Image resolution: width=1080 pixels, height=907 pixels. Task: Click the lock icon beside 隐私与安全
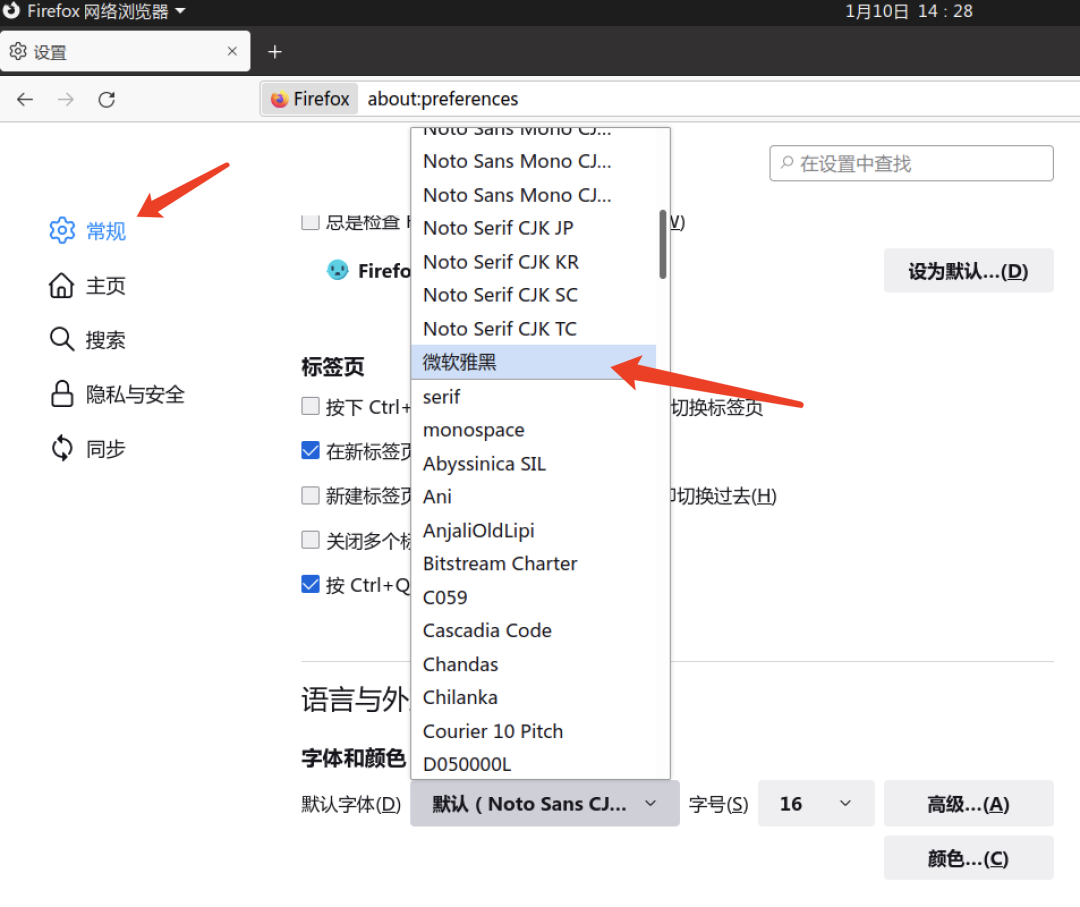[x=62, y=394]
